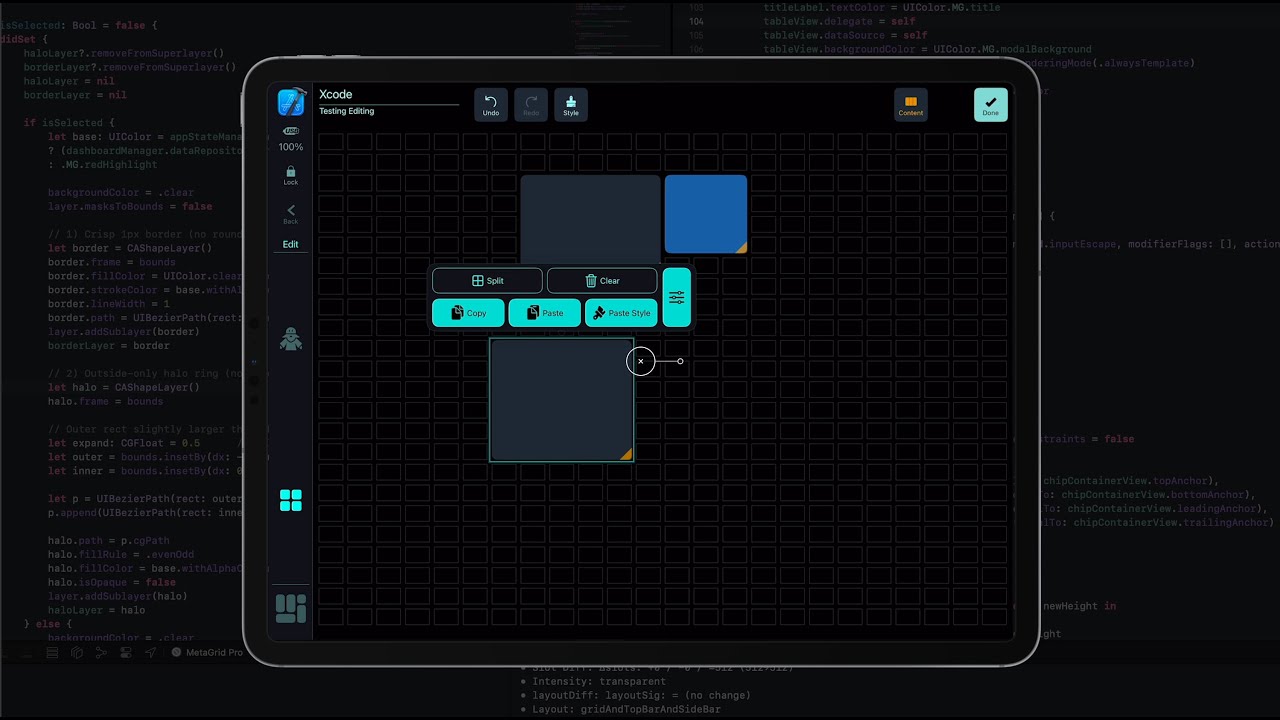Viewport: 1280px width, 720px height.
Task: Go Back using the chevron
Action: (291, 213)
